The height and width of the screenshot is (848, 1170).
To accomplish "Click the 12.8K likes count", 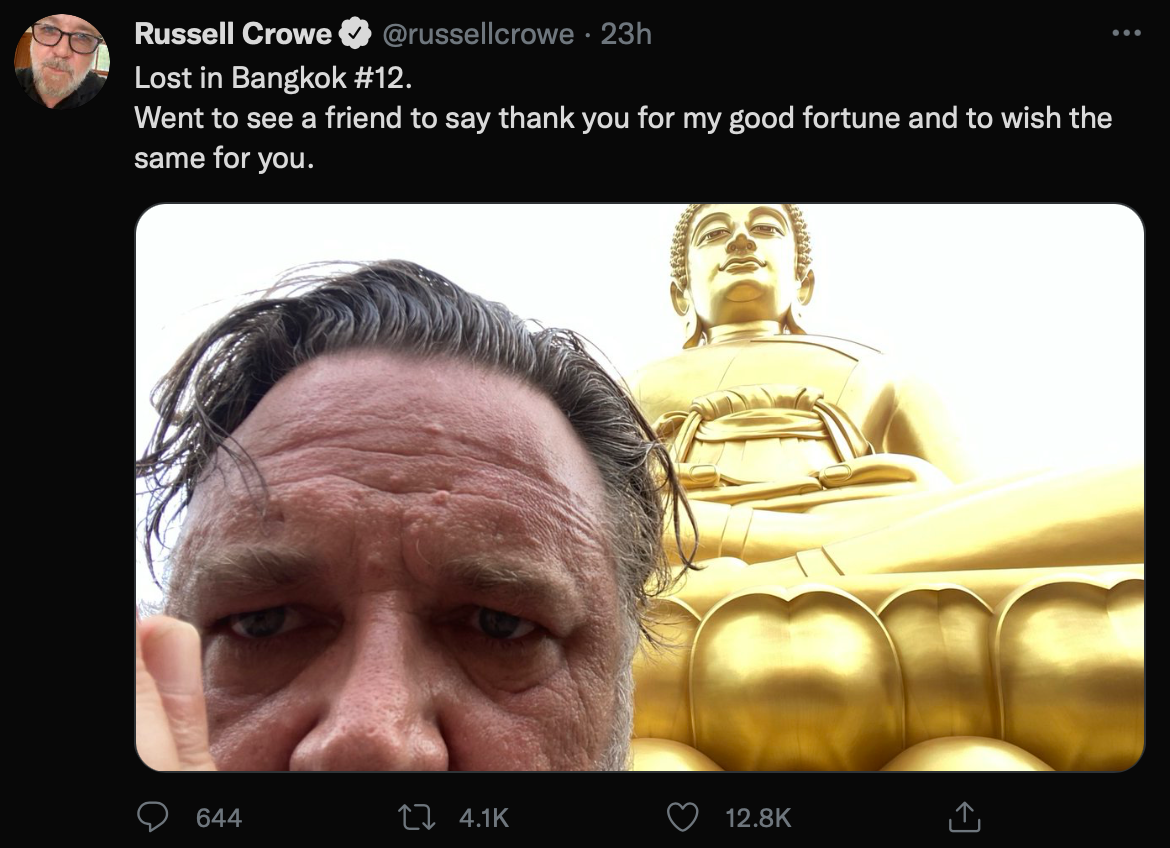I will [758, 818].
